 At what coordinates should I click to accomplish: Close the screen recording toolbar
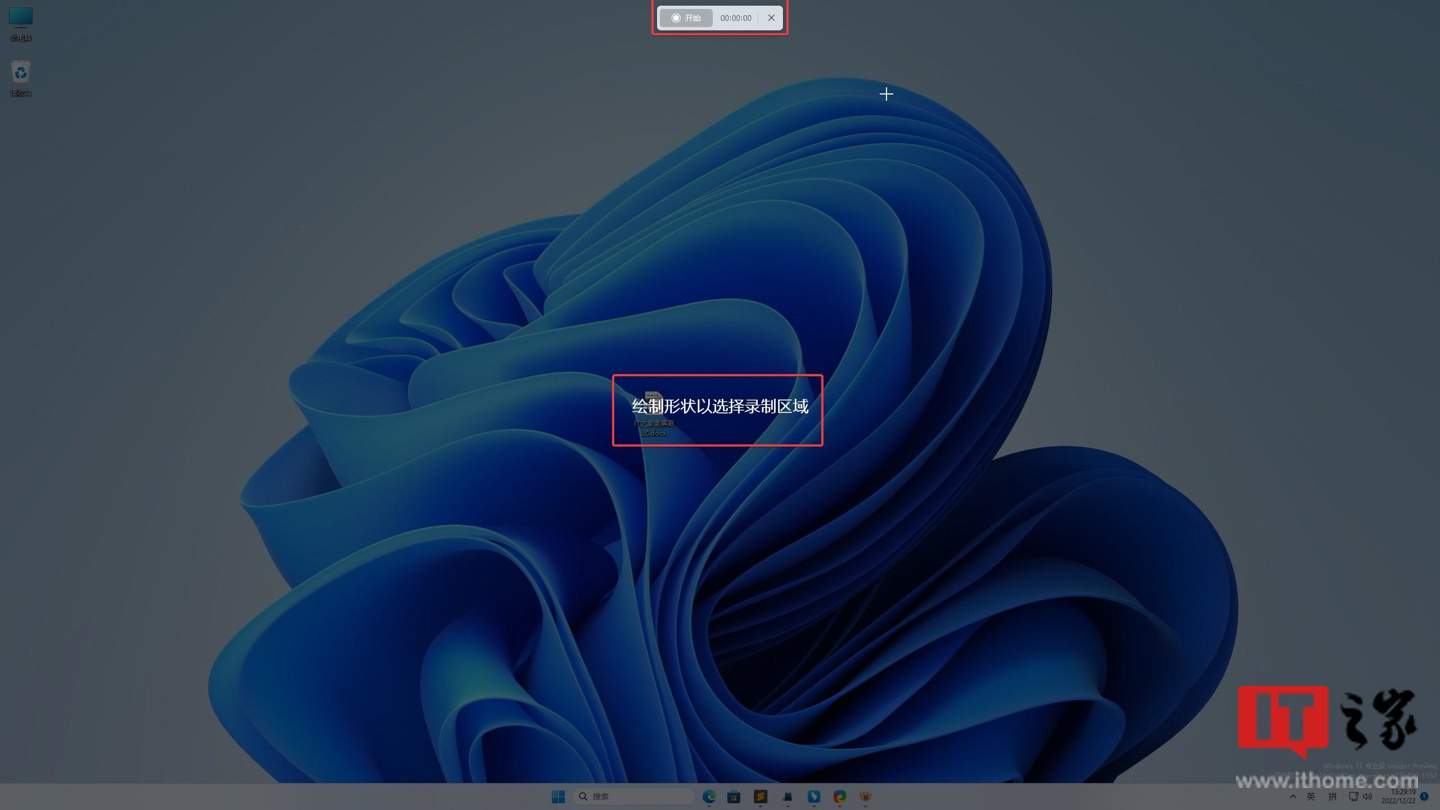click(x=771, y=18)
